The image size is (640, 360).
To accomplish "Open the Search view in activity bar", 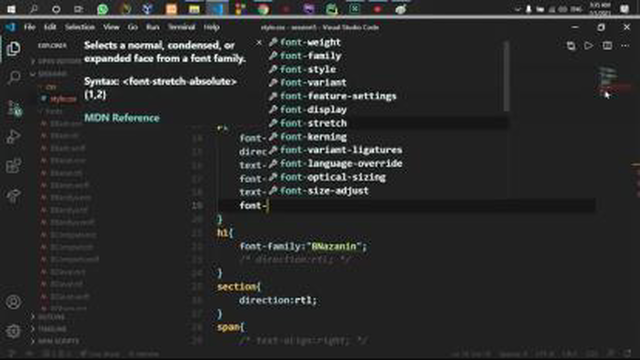I will coord(13,78).
